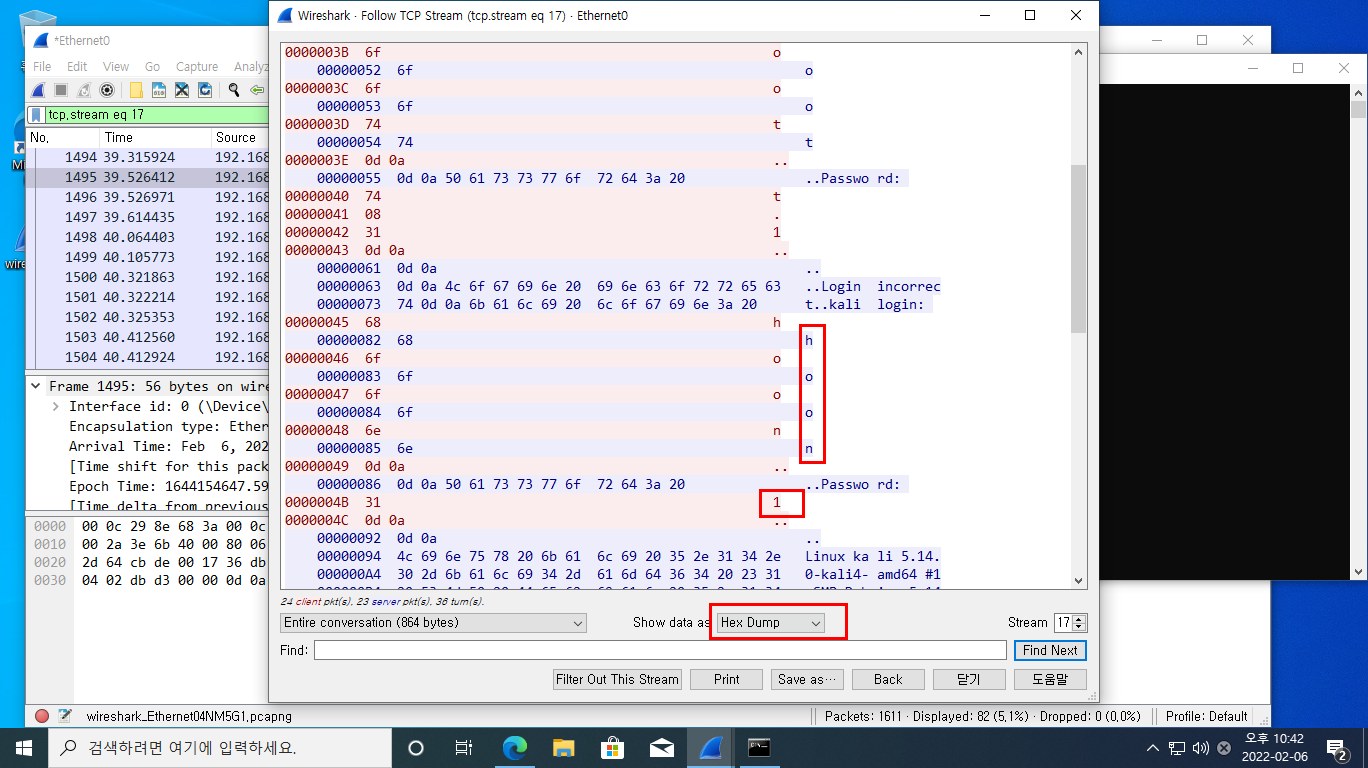The height and width of the screenshot is (768, 1368).
Task: Show hidden system tray icons
Action: click(x=1153, y=747)
